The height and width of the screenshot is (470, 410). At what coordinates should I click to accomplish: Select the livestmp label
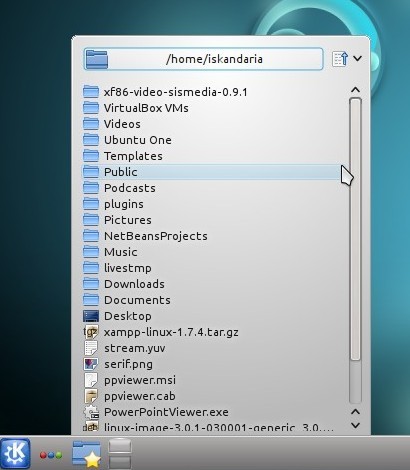pyautogui.click(x=127, y=268)
